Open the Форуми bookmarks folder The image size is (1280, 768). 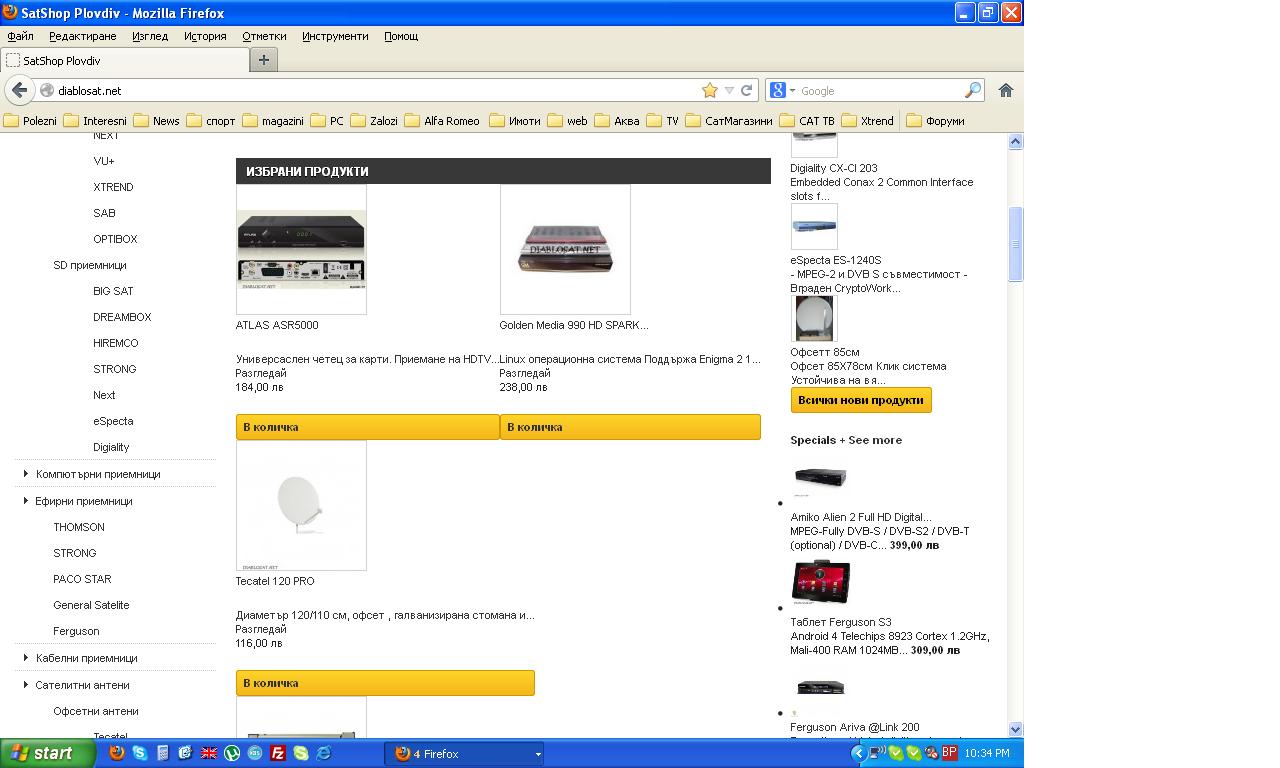(x=936, y=121)
